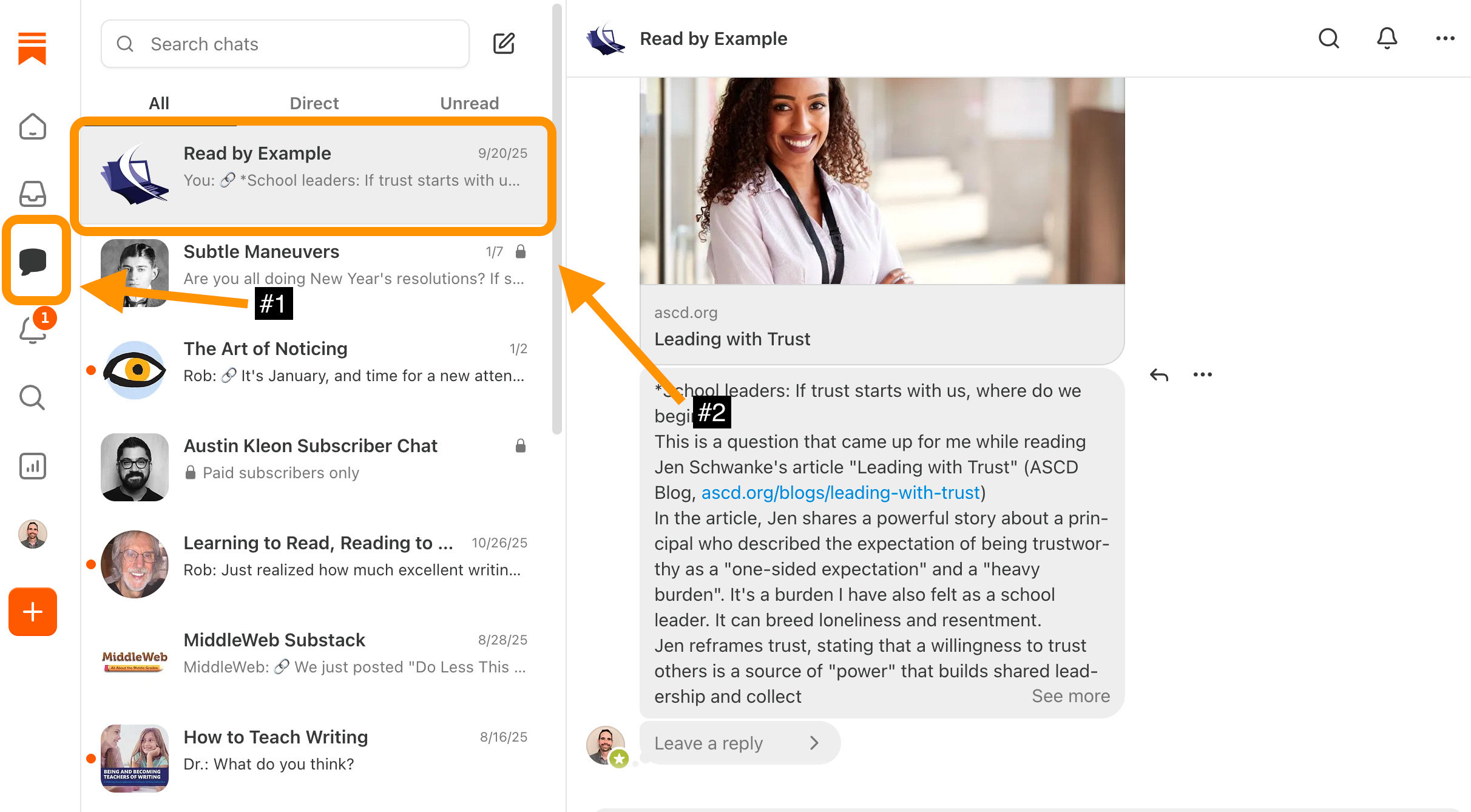This screenshot has width=1471, height=812.
Task: Select the Chat bubble sidebar icon
Action: [33, 261]
